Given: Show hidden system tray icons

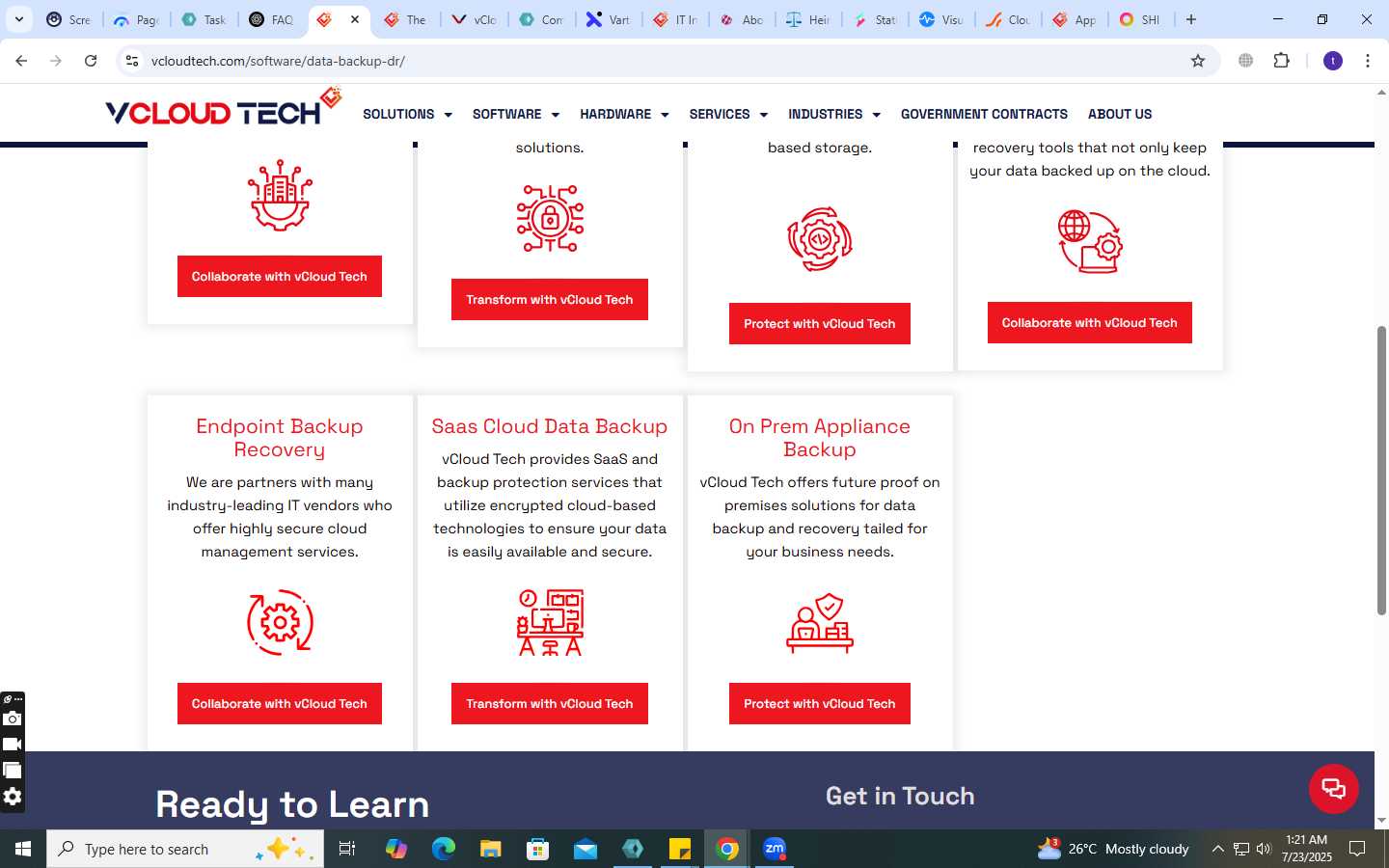Looking at the screenshot, I should coord(1217,849).
